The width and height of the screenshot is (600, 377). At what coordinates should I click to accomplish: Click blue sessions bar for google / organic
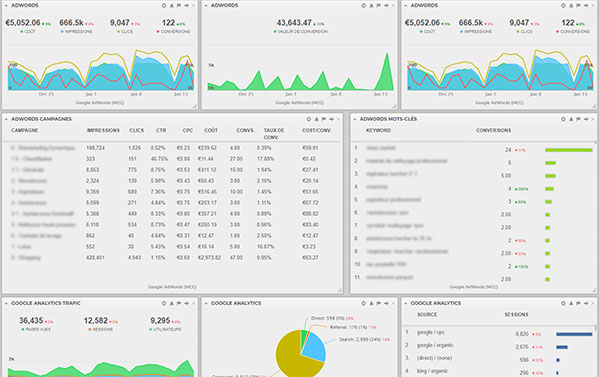point(562,347)
